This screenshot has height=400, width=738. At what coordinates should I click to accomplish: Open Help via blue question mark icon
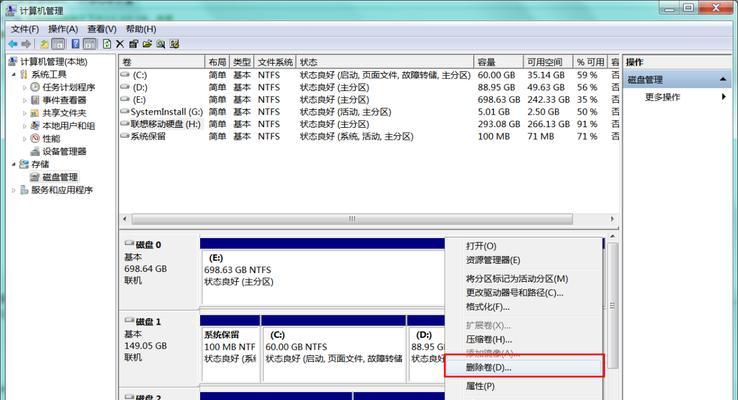(x=75, y=44)
